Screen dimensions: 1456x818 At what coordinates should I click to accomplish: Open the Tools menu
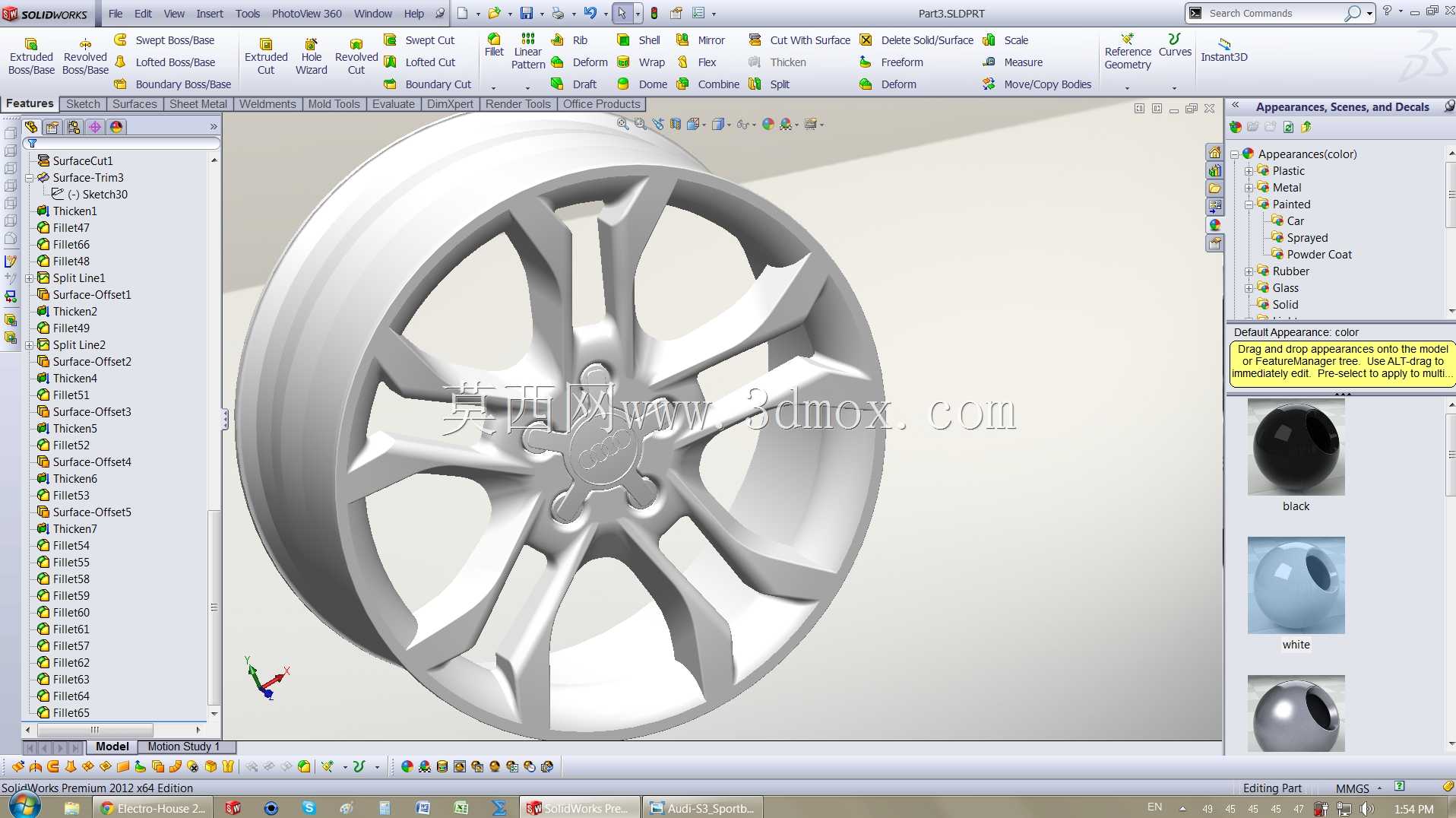[x=248, y=14]
